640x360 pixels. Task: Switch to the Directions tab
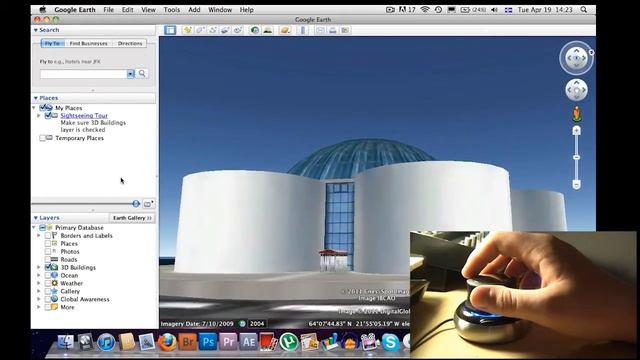[130, 43]
